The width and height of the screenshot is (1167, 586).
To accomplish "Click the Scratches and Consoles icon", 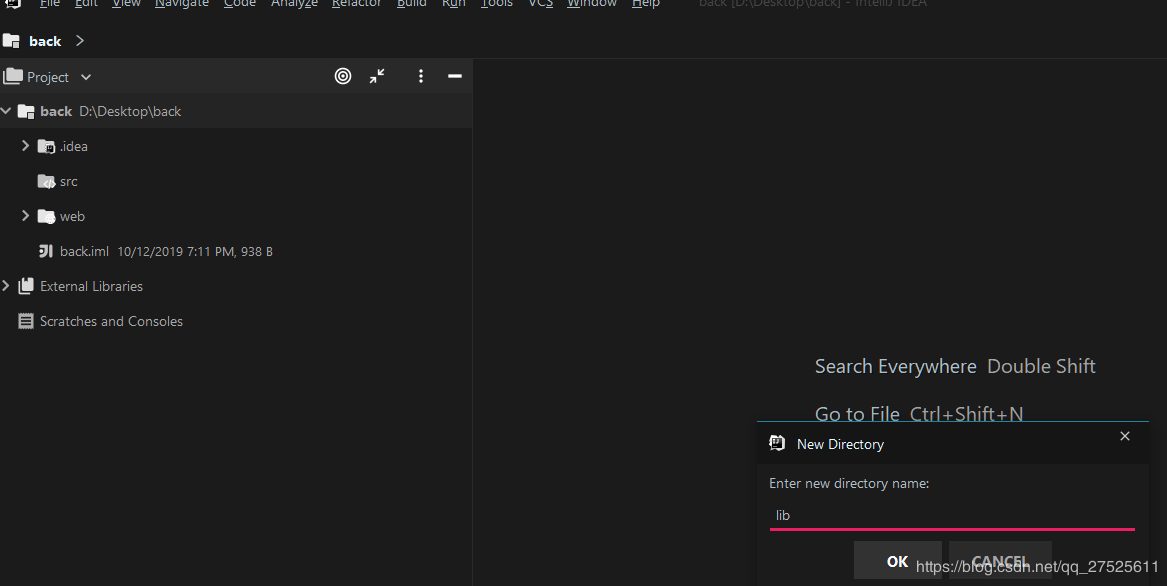I will click(26, 321).
